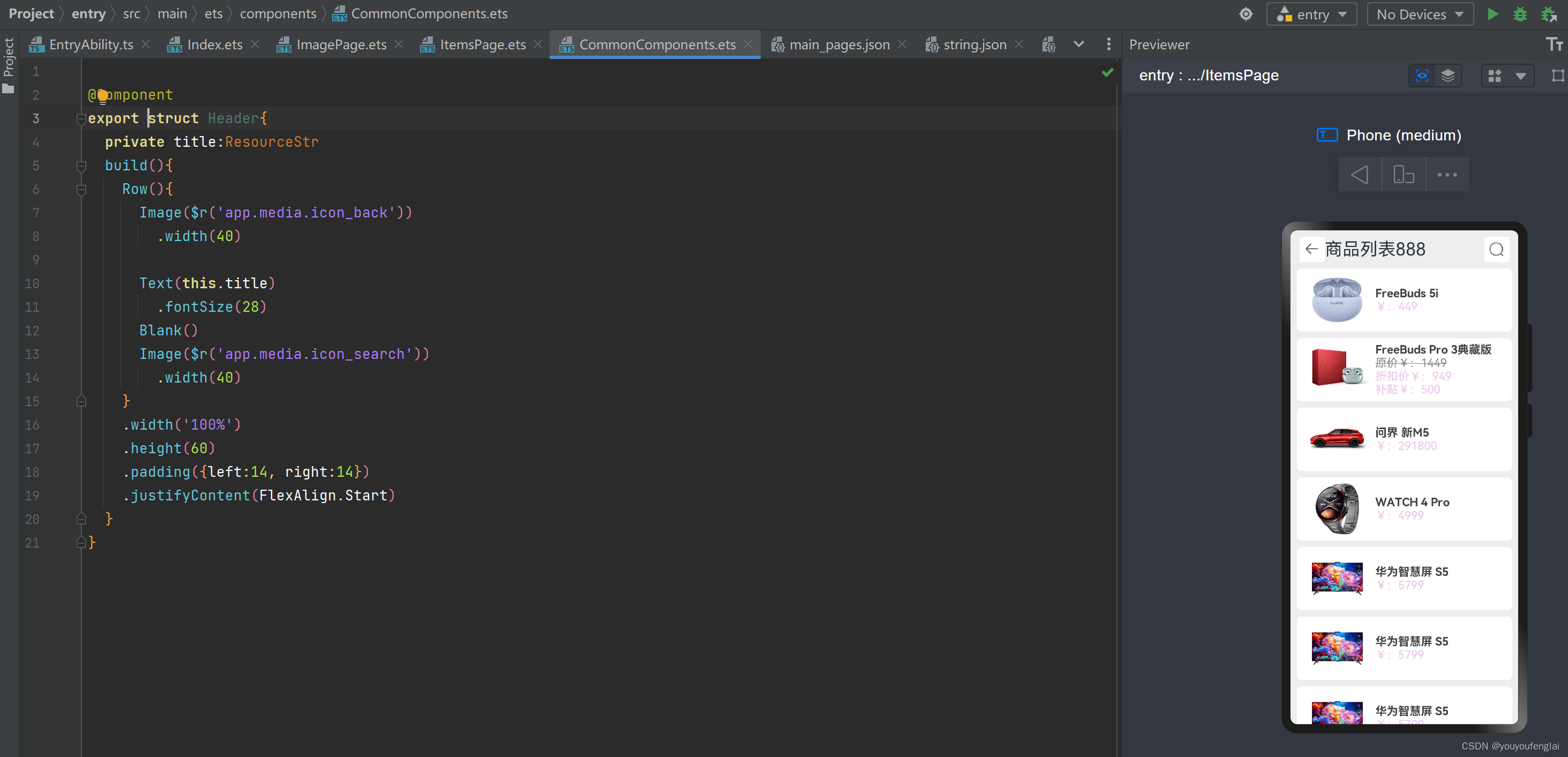Click the WATCH 4 Pro price ¥: 4999

(1401, 515)
